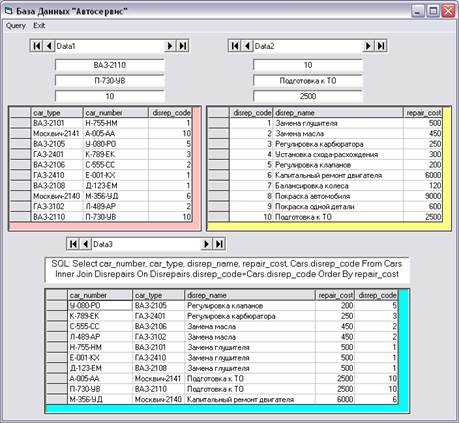Click the Data2 code field showing 10

click(308, 65)
